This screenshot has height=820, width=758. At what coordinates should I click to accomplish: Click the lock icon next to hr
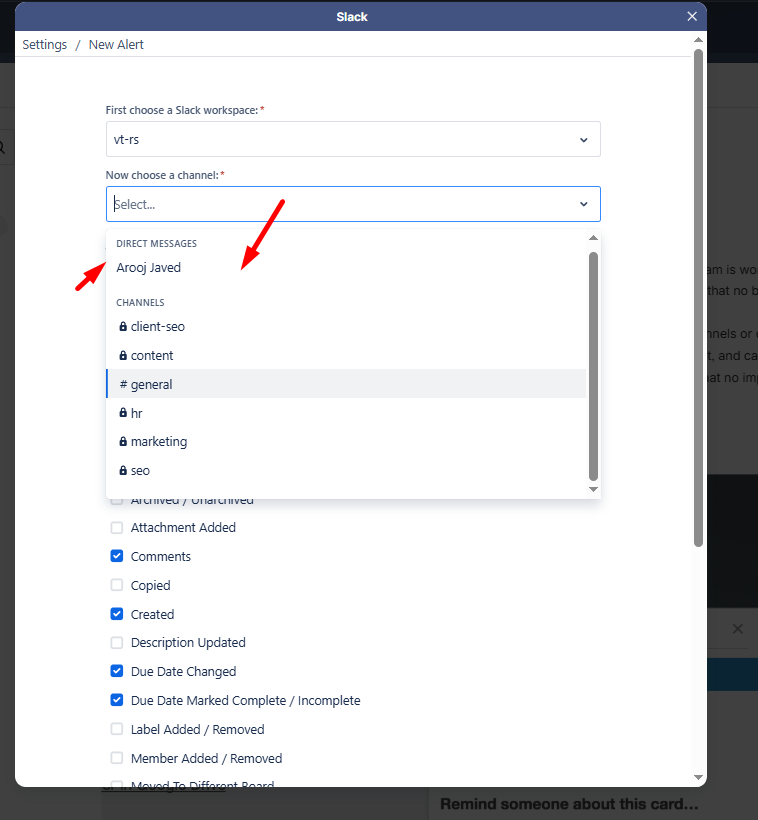point(123,413)
